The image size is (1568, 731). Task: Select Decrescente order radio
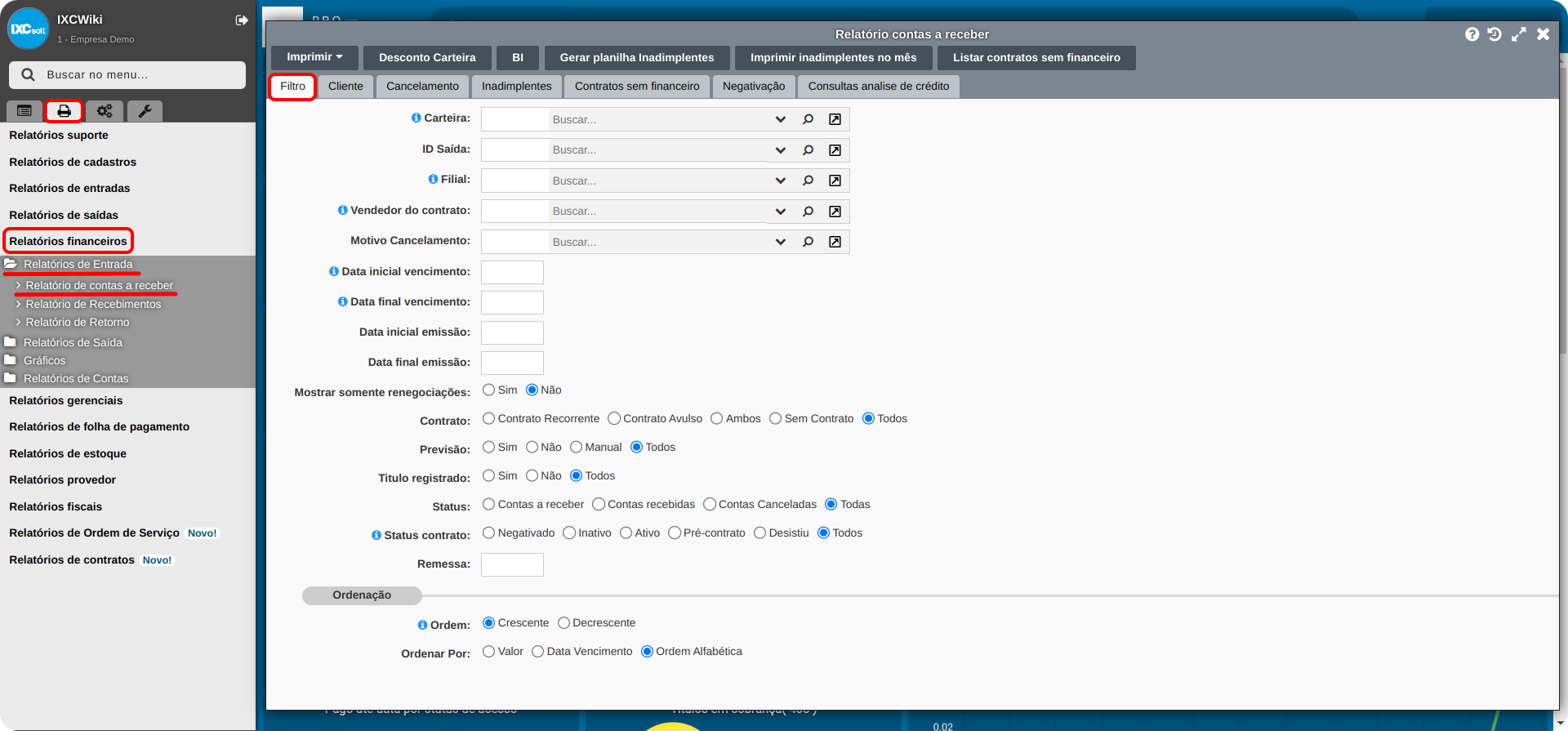pos(563,622)
